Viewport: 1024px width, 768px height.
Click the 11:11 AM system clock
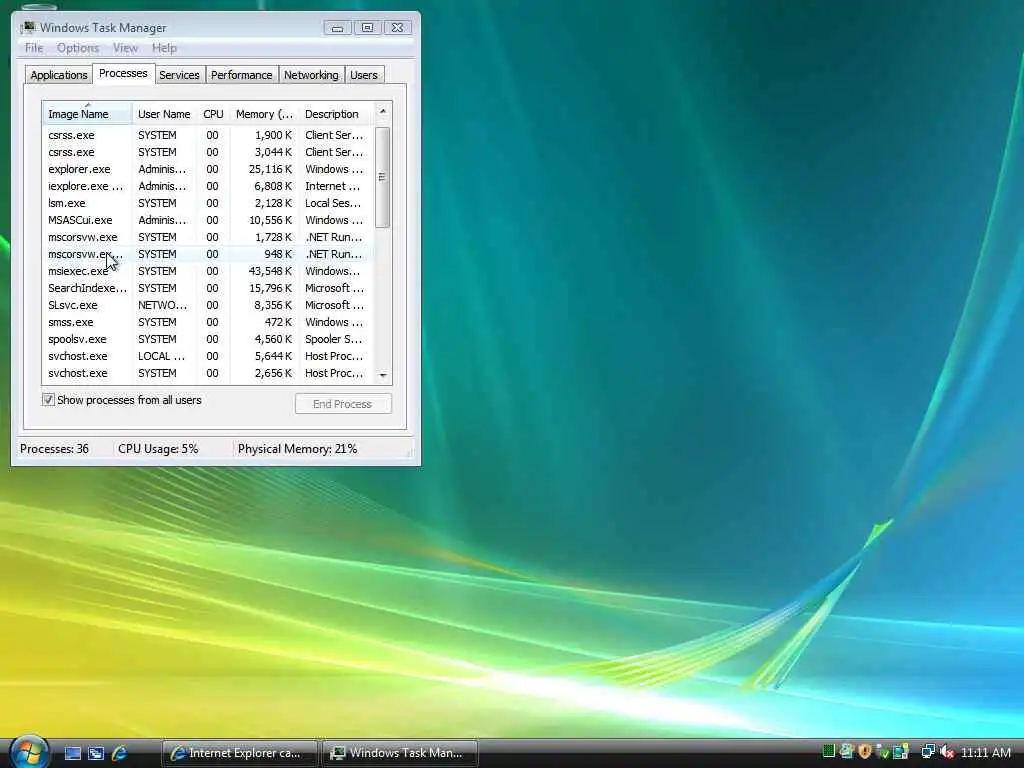point(986,753)
